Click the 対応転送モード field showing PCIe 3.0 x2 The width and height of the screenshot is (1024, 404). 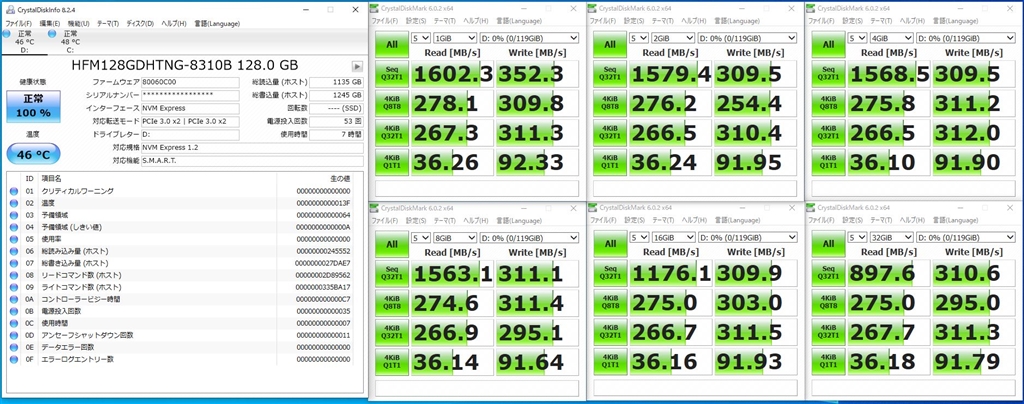[192, 121]
